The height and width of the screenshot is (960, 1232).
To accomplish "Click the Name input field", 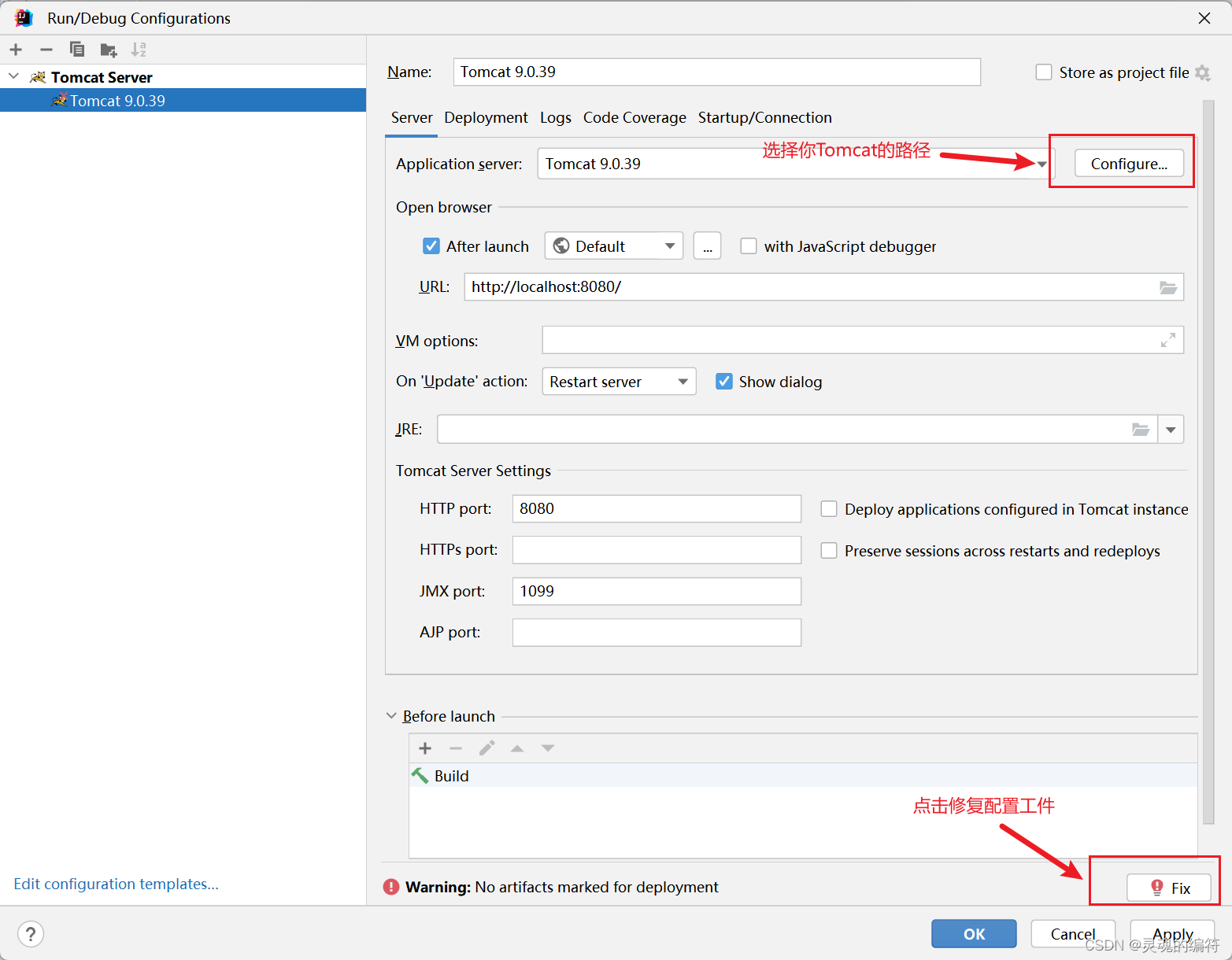I will point(716,72).
